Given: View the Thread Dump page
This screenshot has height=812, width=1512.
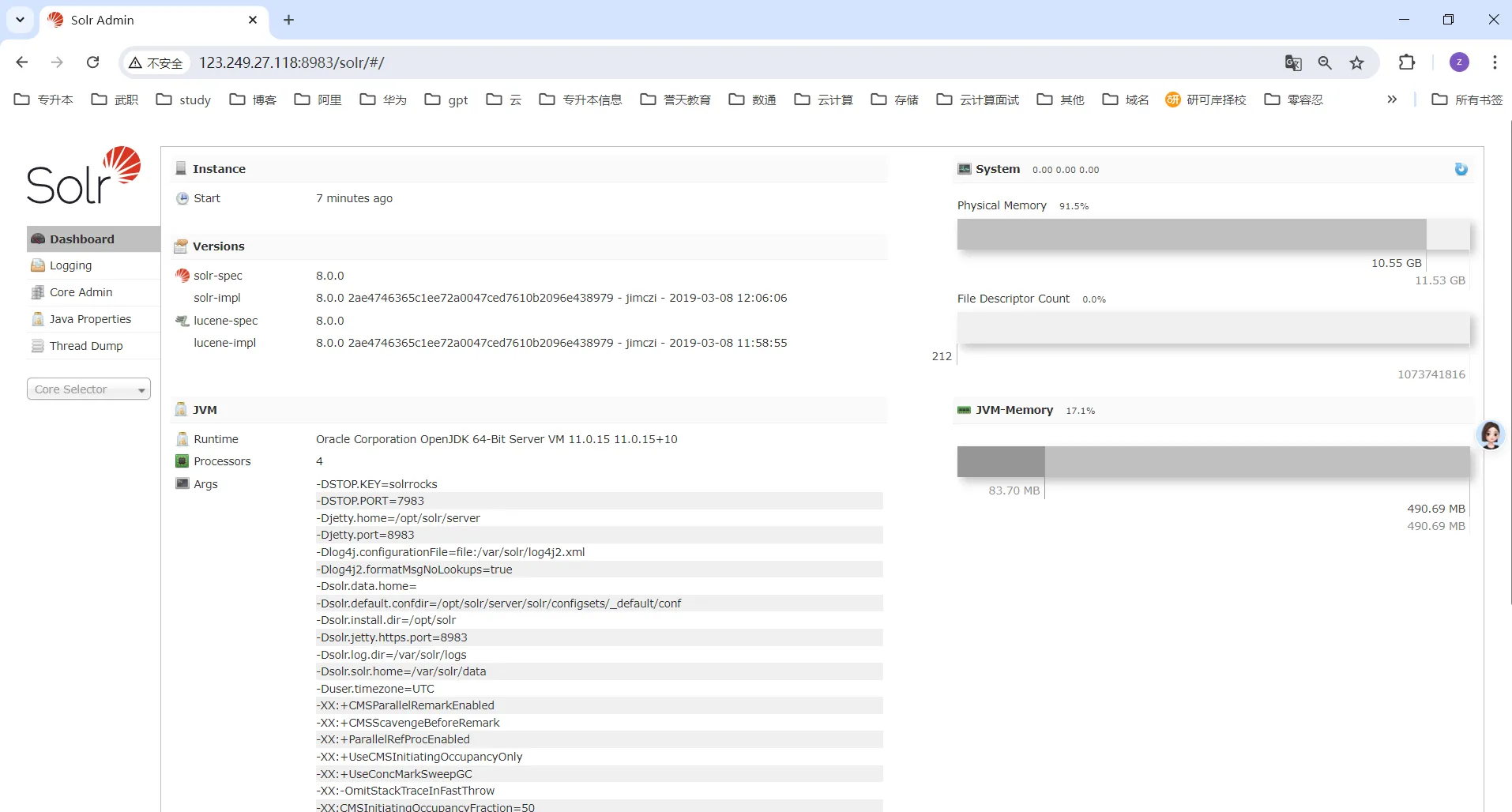Looking at the screenshot, I should click(x=93, y=346).
